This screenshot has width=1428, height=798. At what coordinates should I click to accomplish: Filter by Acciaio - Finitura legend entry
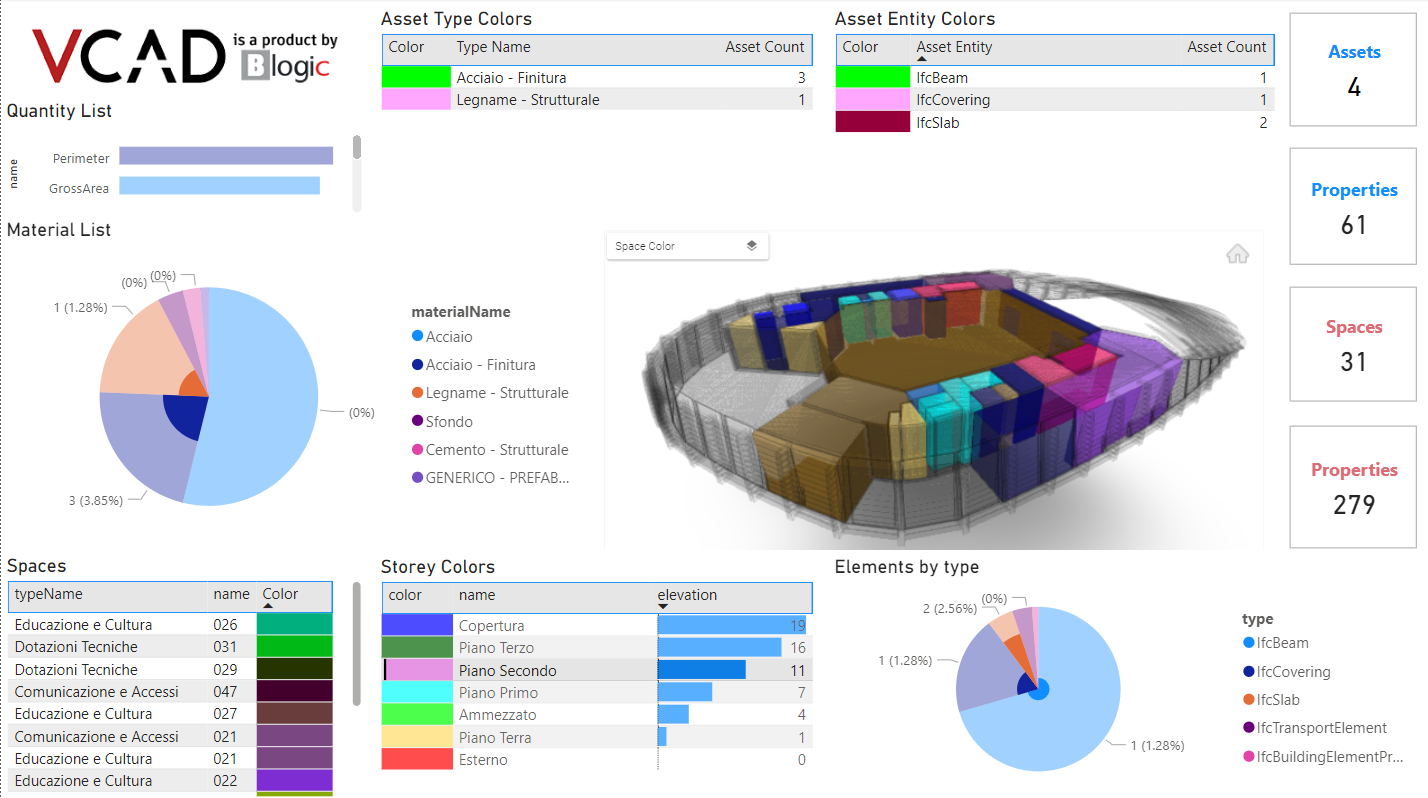pyautogui.click(x=473, y=365)
